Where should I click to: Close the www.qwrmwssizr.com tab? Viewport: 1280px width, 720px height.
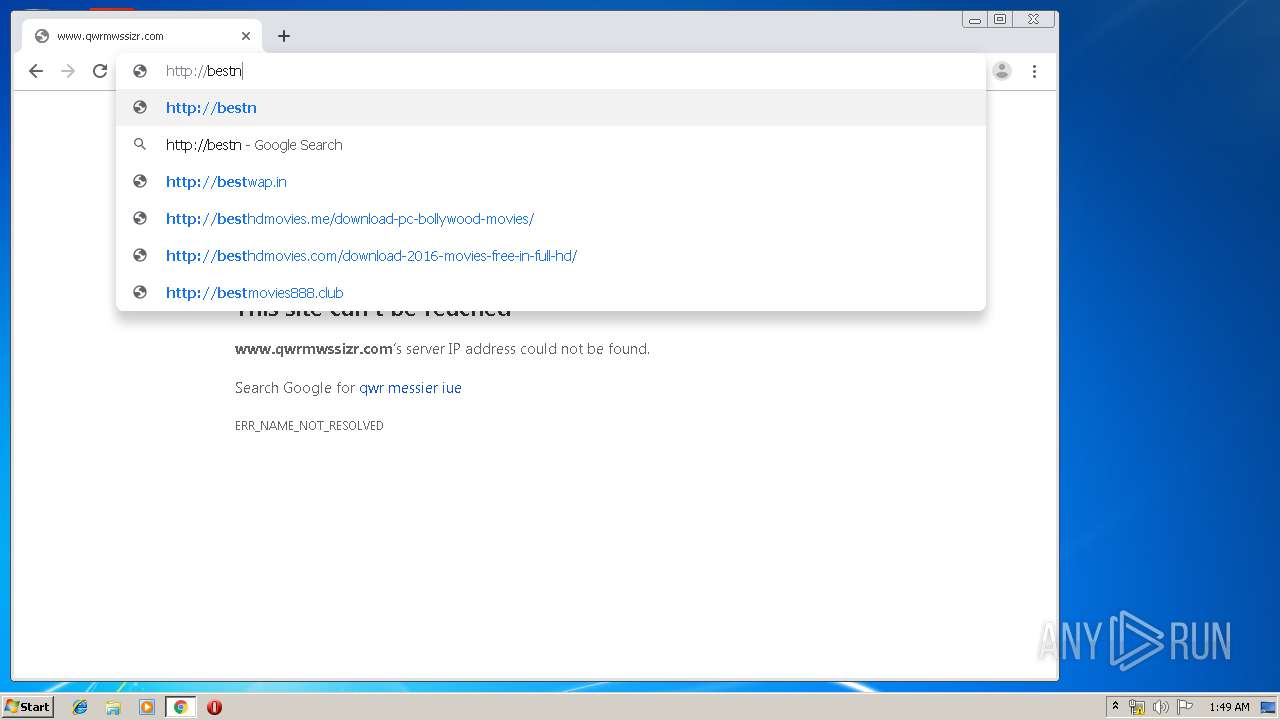[x=246, y=36]
